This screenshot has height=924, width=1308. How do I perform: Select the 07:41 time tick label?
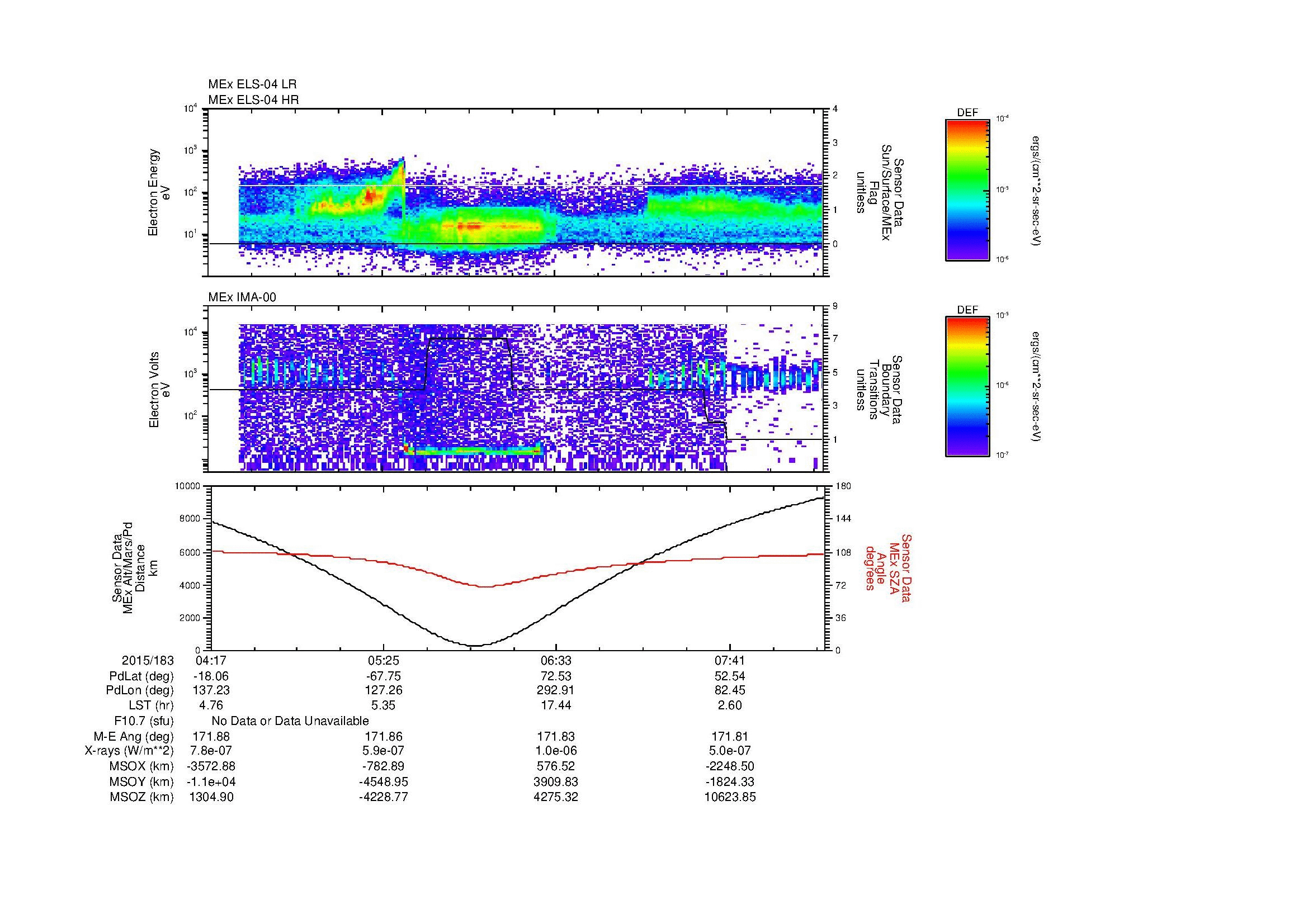point(730,660)
